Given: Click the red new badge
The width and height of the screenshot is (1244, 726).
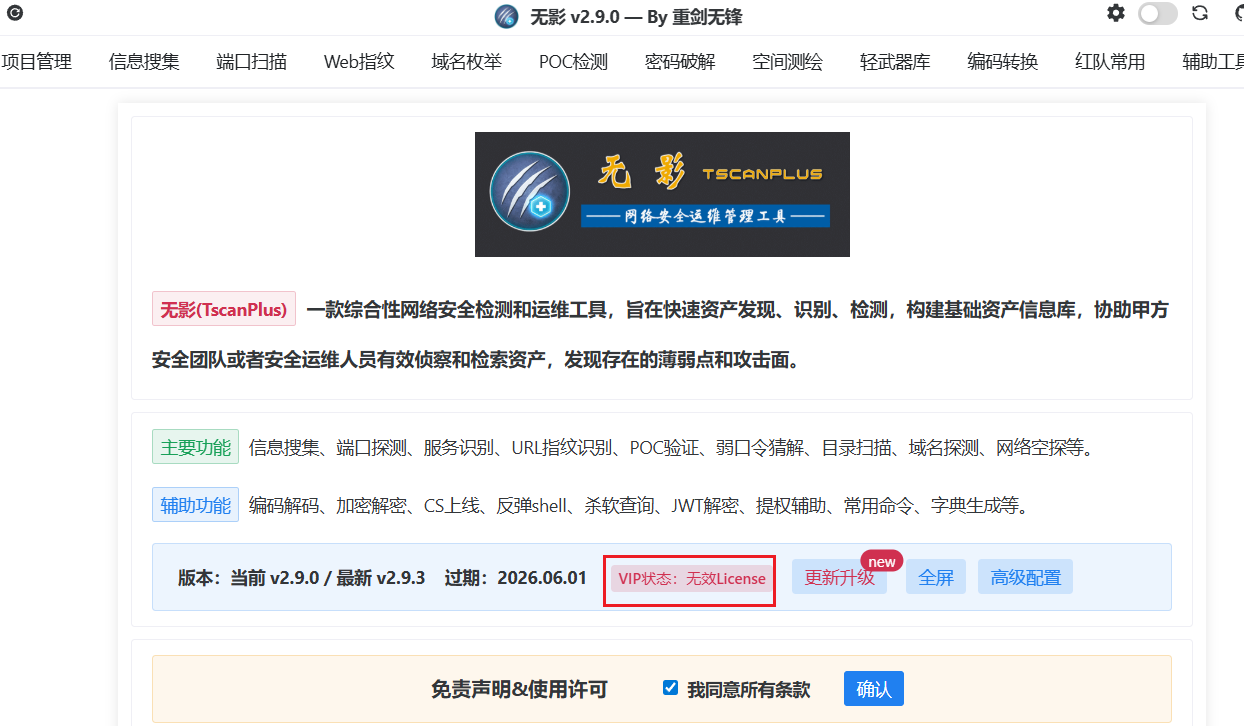Looking at the screenshot, I should coord(881,561).
